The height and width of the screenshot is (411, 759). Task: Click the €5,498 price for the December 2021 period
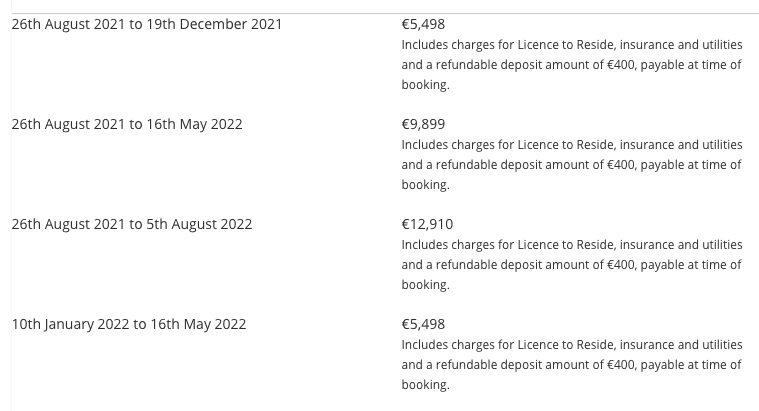coord(423,24)
